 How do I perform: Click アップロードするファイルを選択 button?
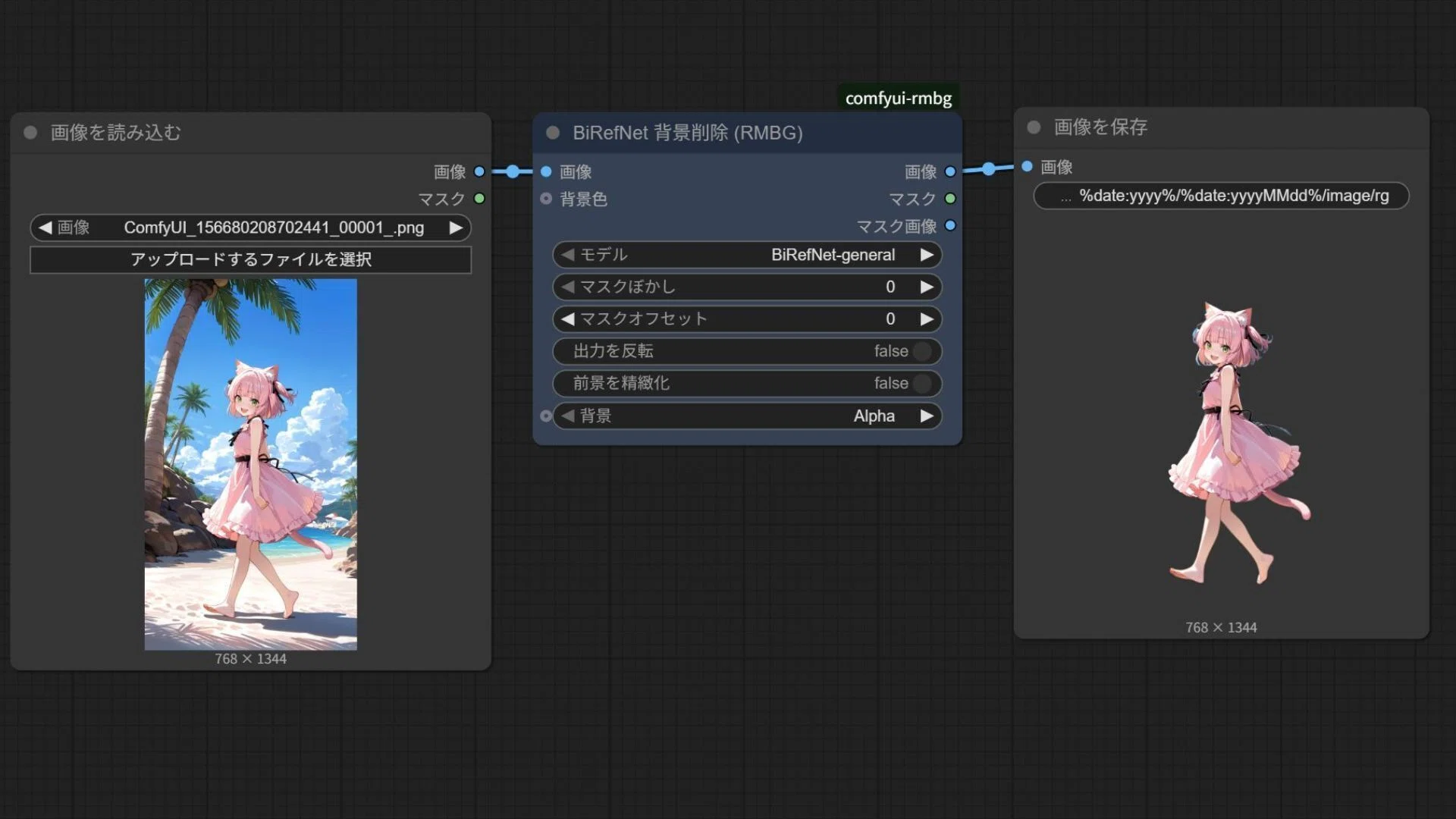click(x=250, y=259)
